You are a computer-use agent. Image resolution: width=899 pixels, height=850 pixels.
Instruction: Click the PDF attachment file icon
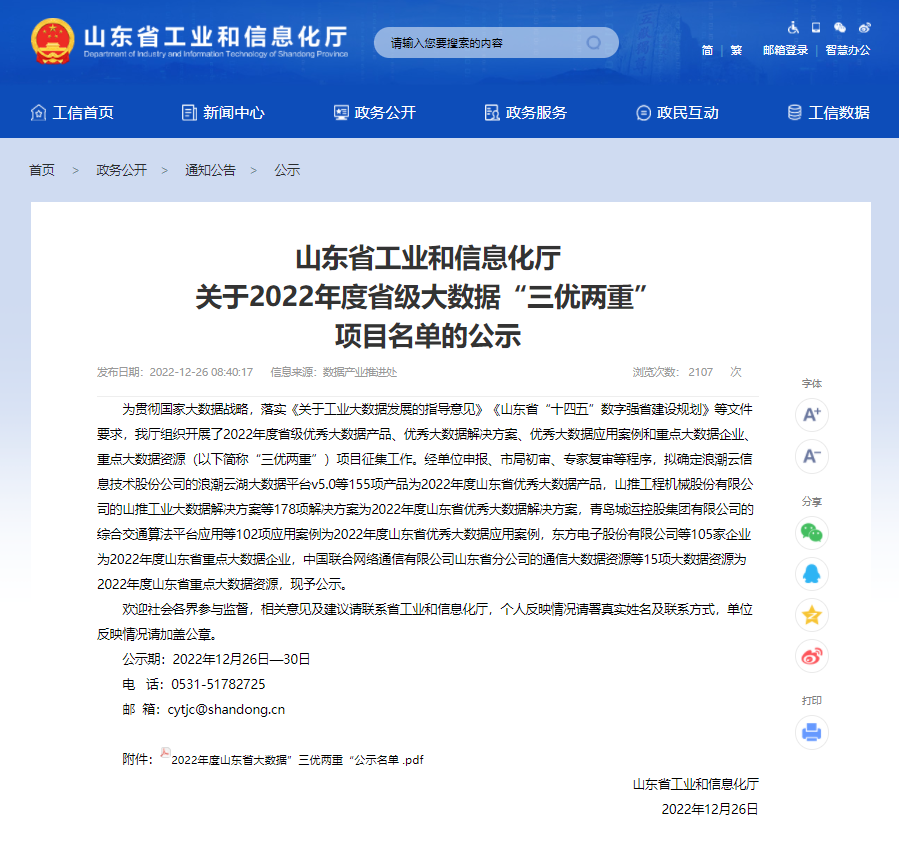165,753
